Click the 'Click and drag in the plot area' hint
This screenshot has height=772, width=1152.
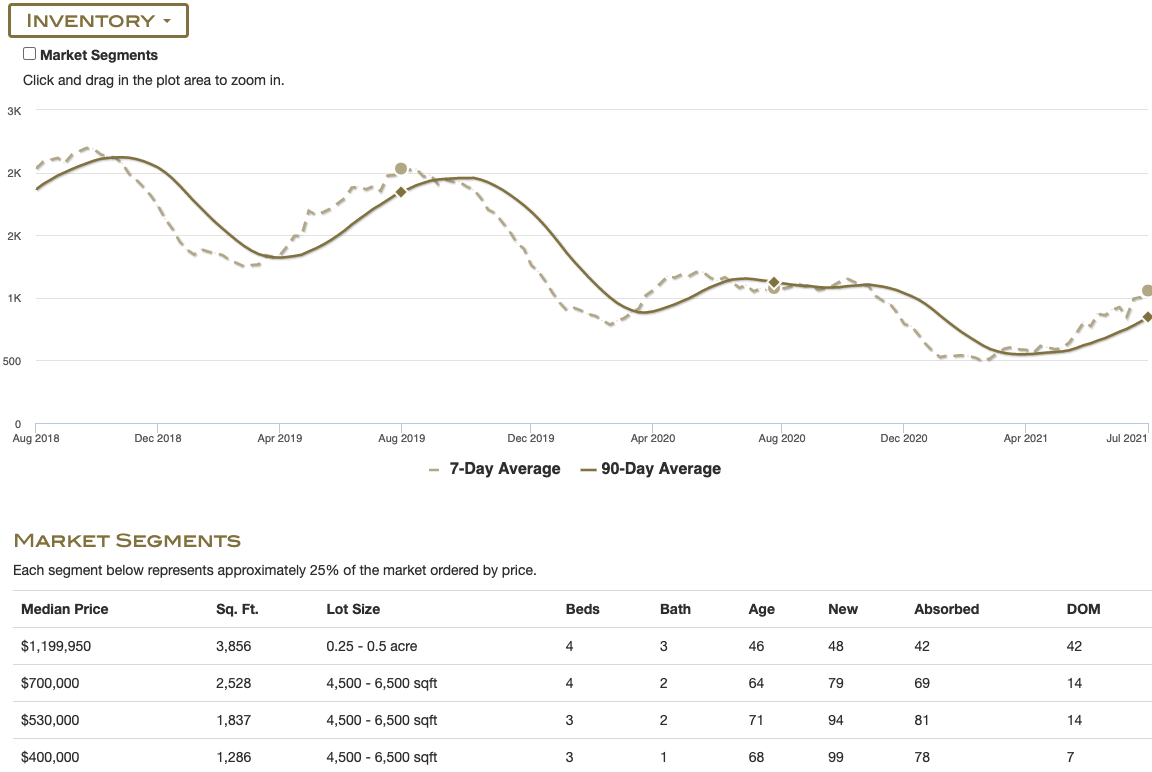click(154, 80)
